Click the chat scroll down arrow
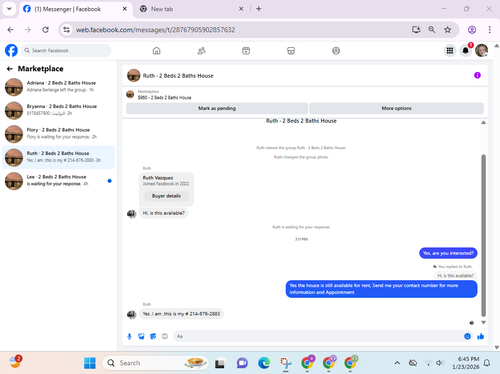 (483, 323)
